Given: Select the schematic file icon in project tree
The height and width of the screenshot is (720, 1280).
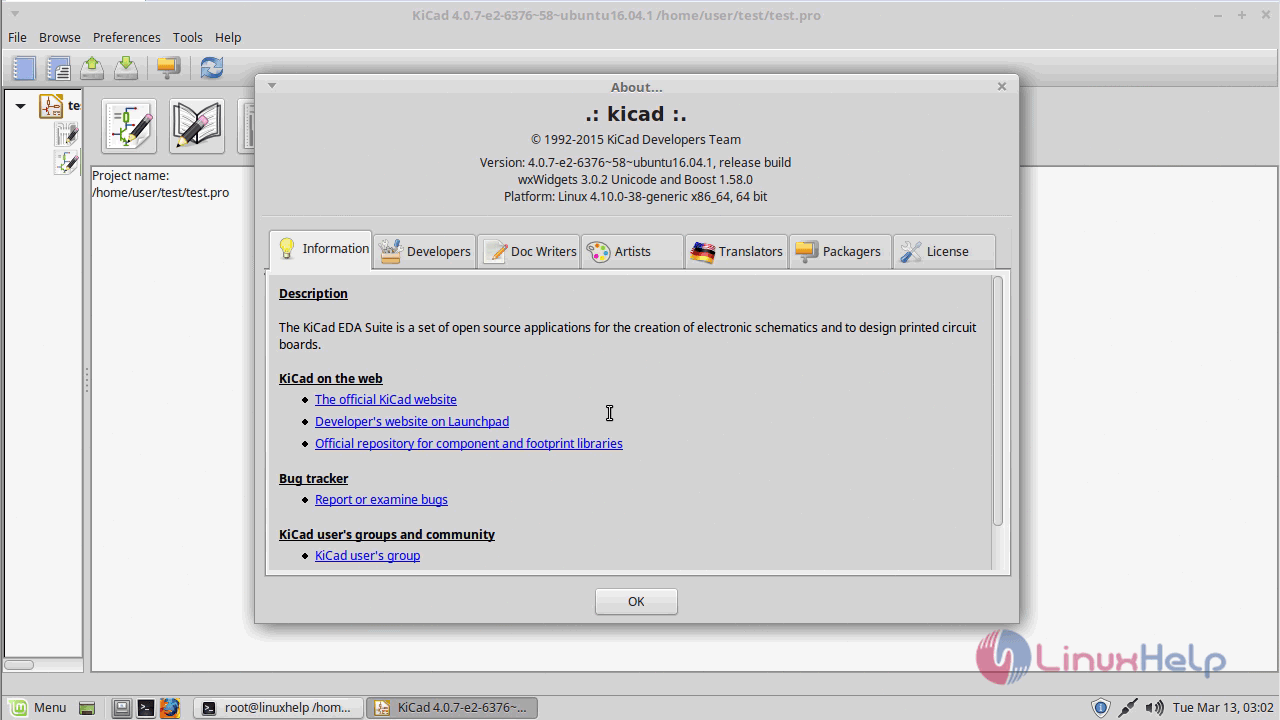Looking at the screenshot, I should (x=67, y=162).
